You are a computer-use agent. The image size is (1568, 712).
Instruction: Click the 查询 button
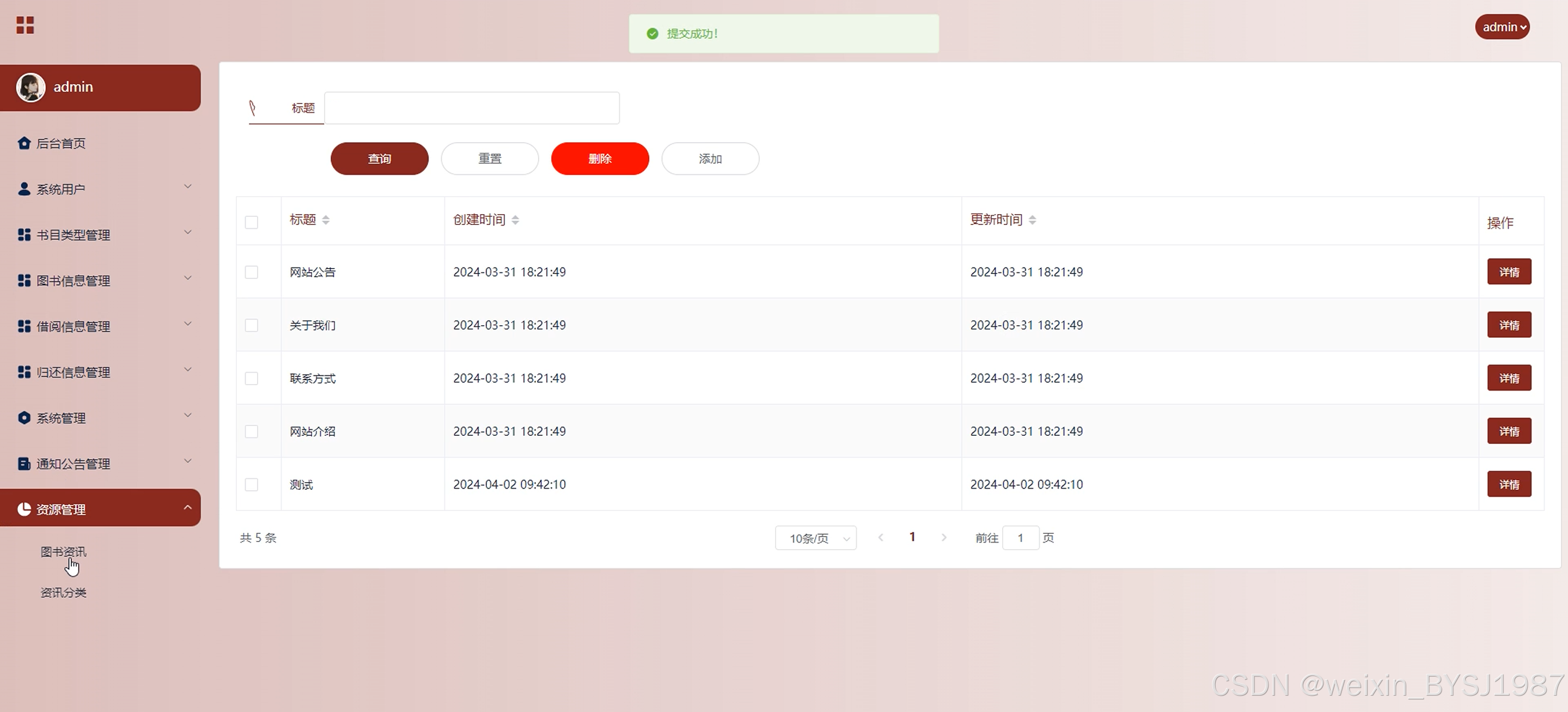pyautogui.click(x=379, y=159)
